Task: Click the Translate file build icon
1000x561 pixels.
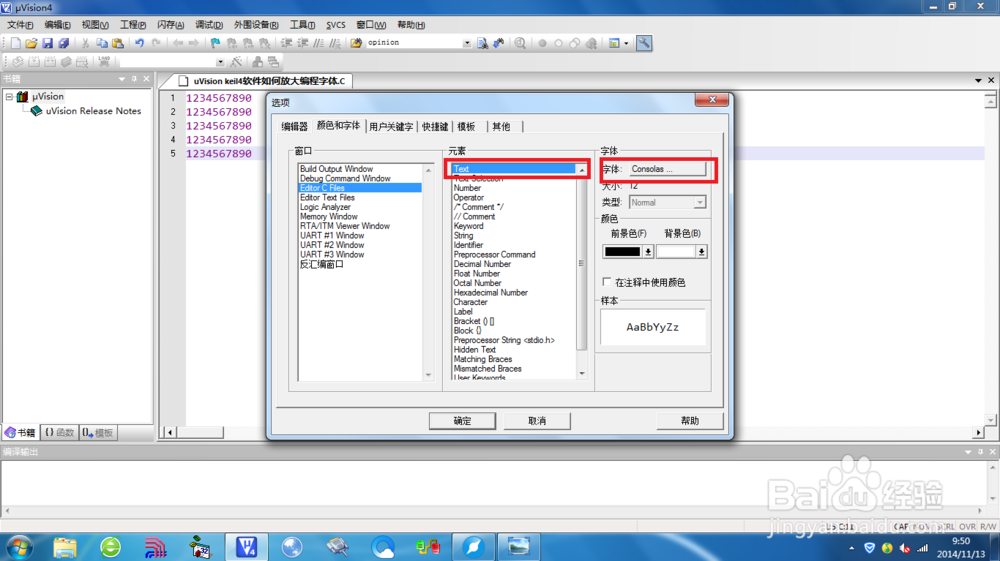Action: pyautogui.click(x=18, y=62)
